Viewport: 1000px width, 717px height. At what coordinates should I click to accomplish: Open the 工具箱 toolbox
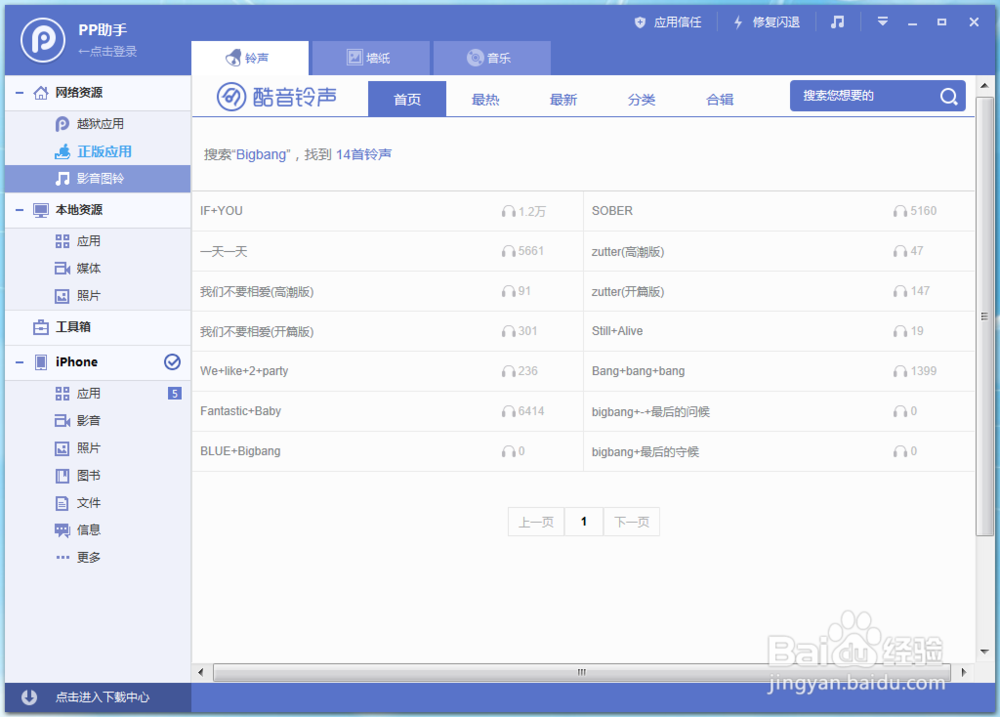pyautogui.click(x=98, y=327)
